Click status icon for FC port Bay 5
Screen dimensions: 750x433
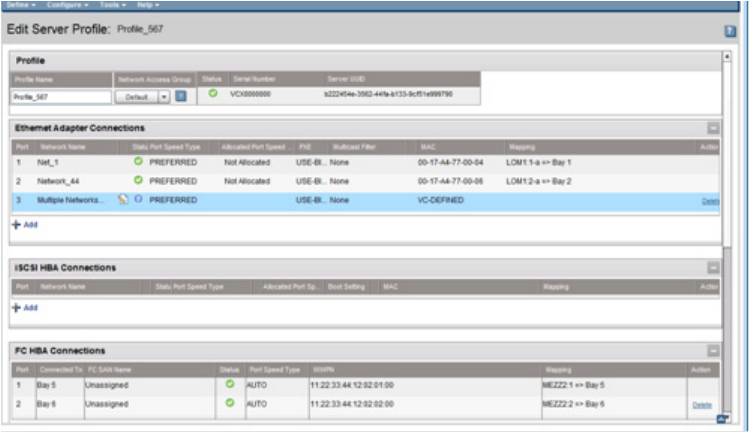[x=230, y=384]
